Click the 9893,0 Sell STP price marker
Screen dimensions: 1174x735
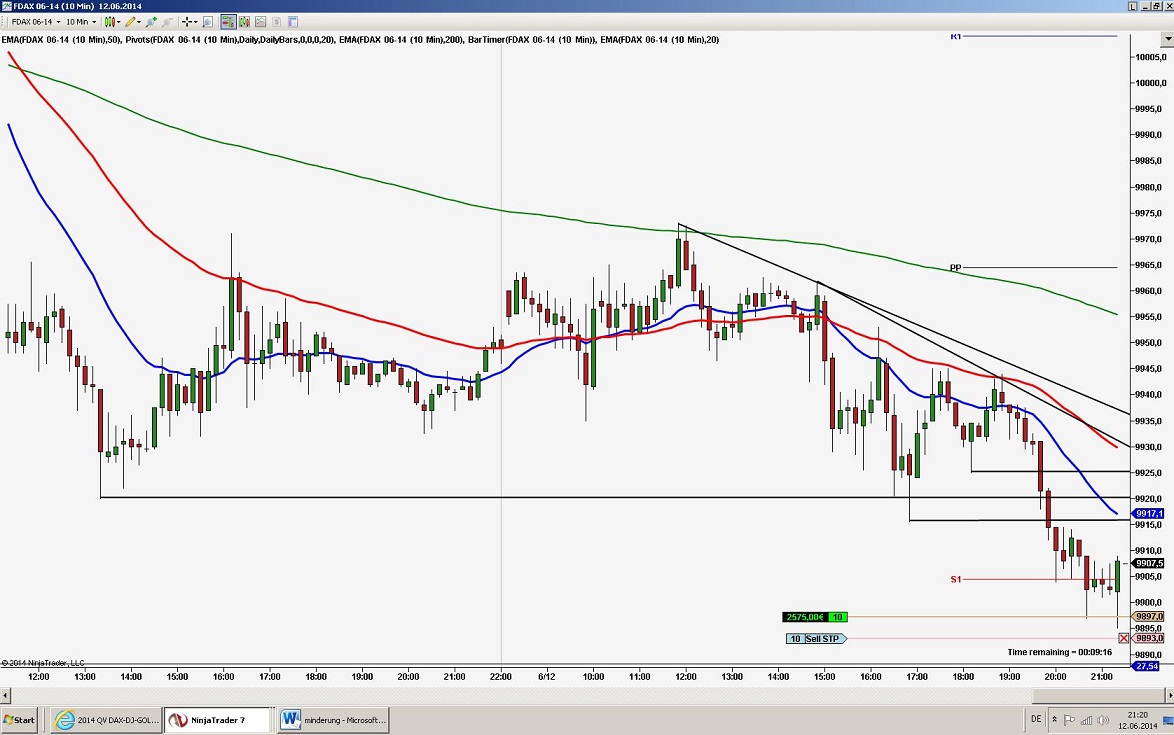coord(1147,637)
